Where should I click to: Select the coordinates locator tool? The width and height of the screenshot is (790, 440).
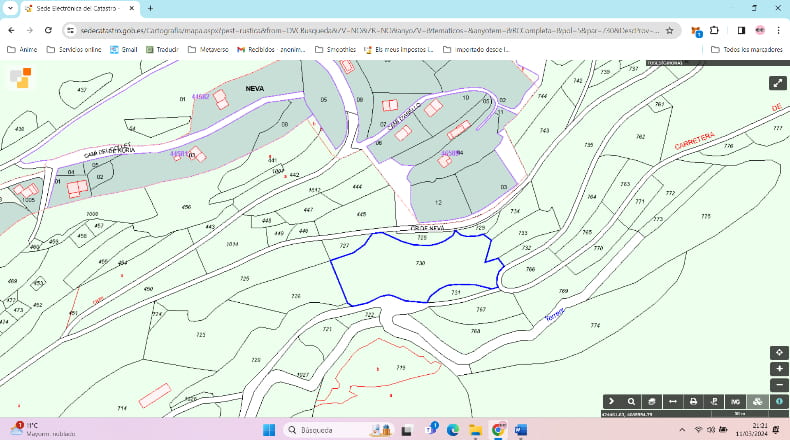714,402
